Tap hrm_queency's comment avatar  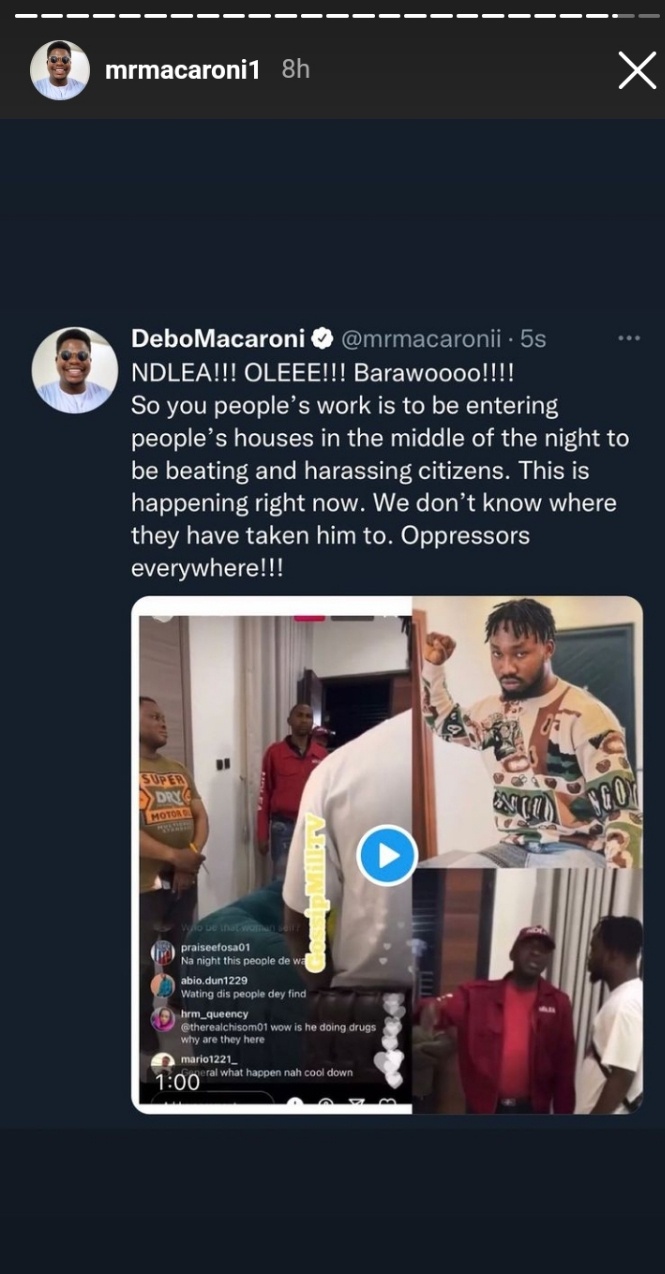163,1019
